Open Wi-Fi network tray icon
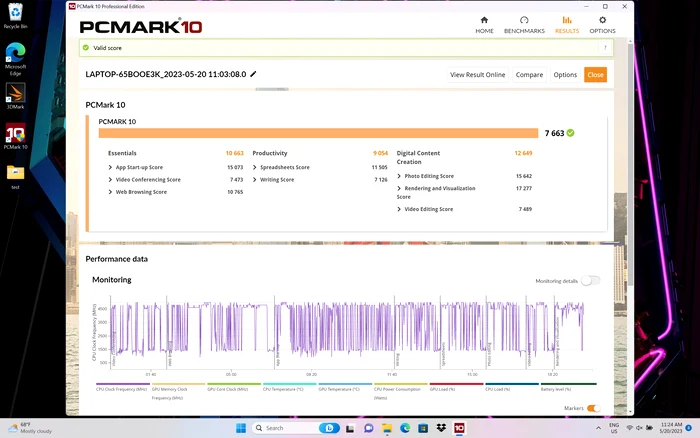 pyautogui.click(x=629, y=428)
